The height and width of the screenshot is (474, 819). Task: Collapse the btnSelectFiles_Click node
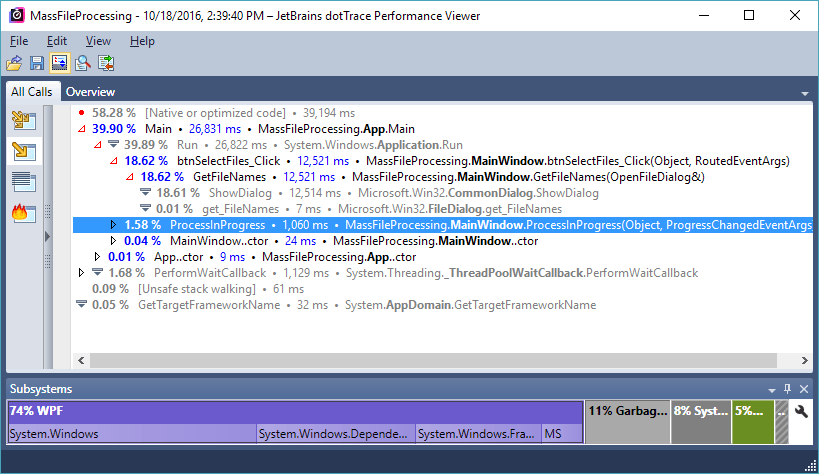[x=113, y=161]
